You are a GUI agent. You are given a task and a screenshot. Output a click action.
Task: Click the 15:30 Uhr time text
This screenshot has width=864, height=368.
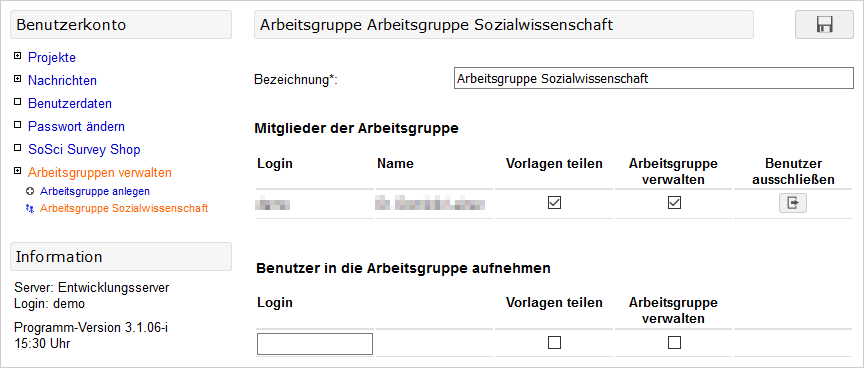coord(42,343)
